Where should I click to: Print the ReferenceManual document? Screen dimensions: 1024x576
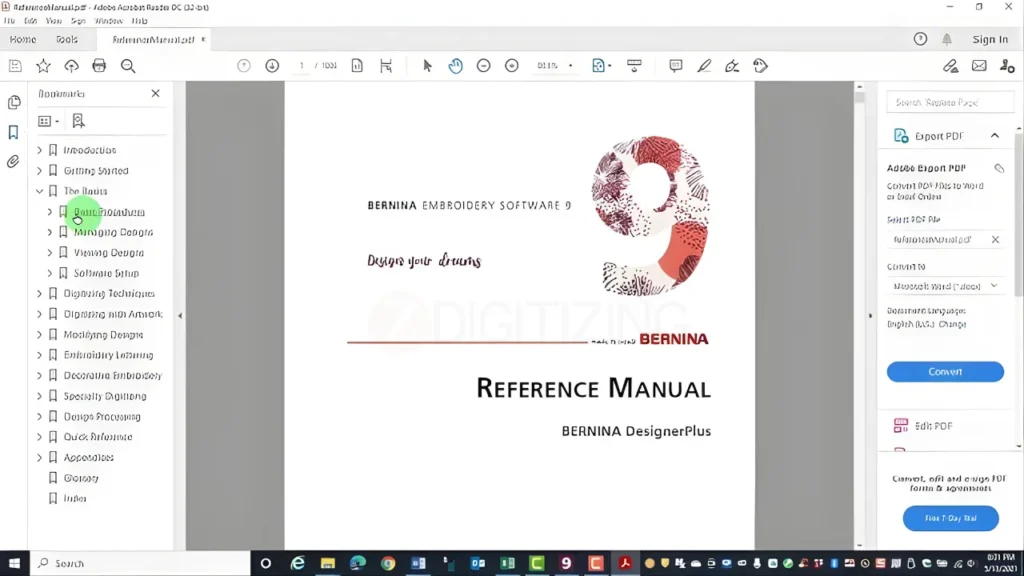point(99,65)
